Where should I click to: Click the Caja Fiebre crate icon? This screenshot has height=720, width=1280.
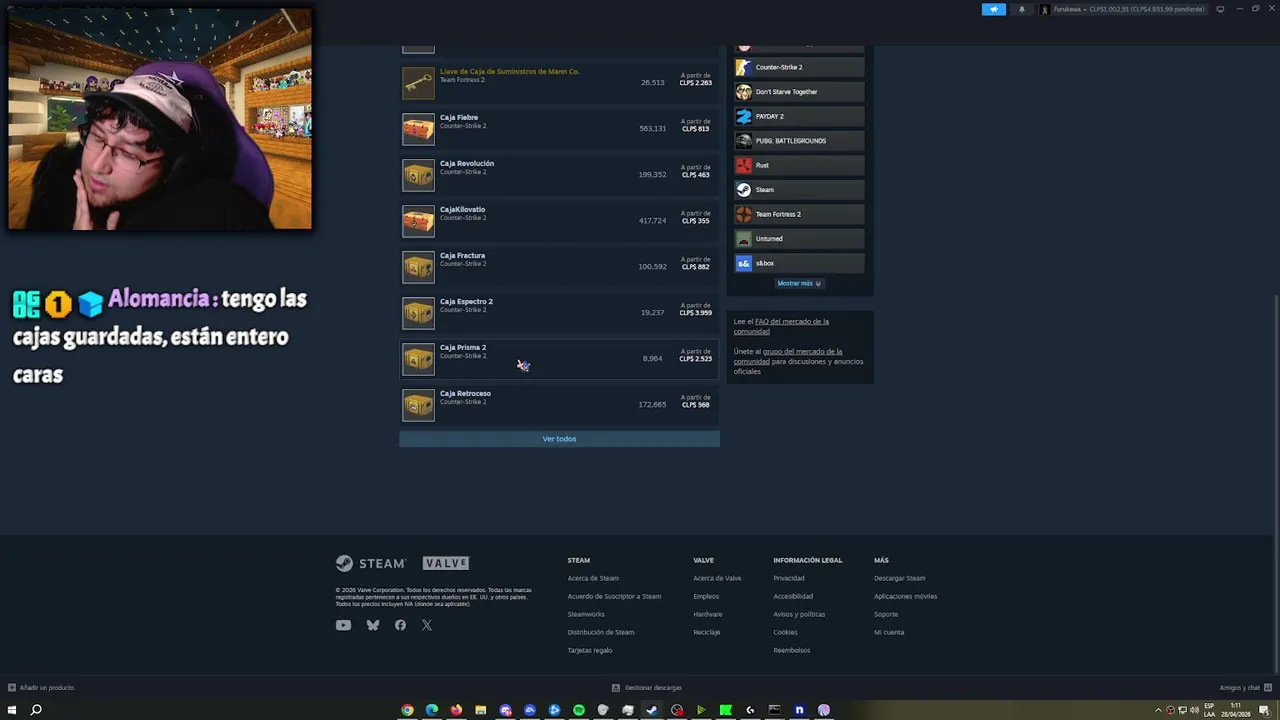tap(418, 129)
